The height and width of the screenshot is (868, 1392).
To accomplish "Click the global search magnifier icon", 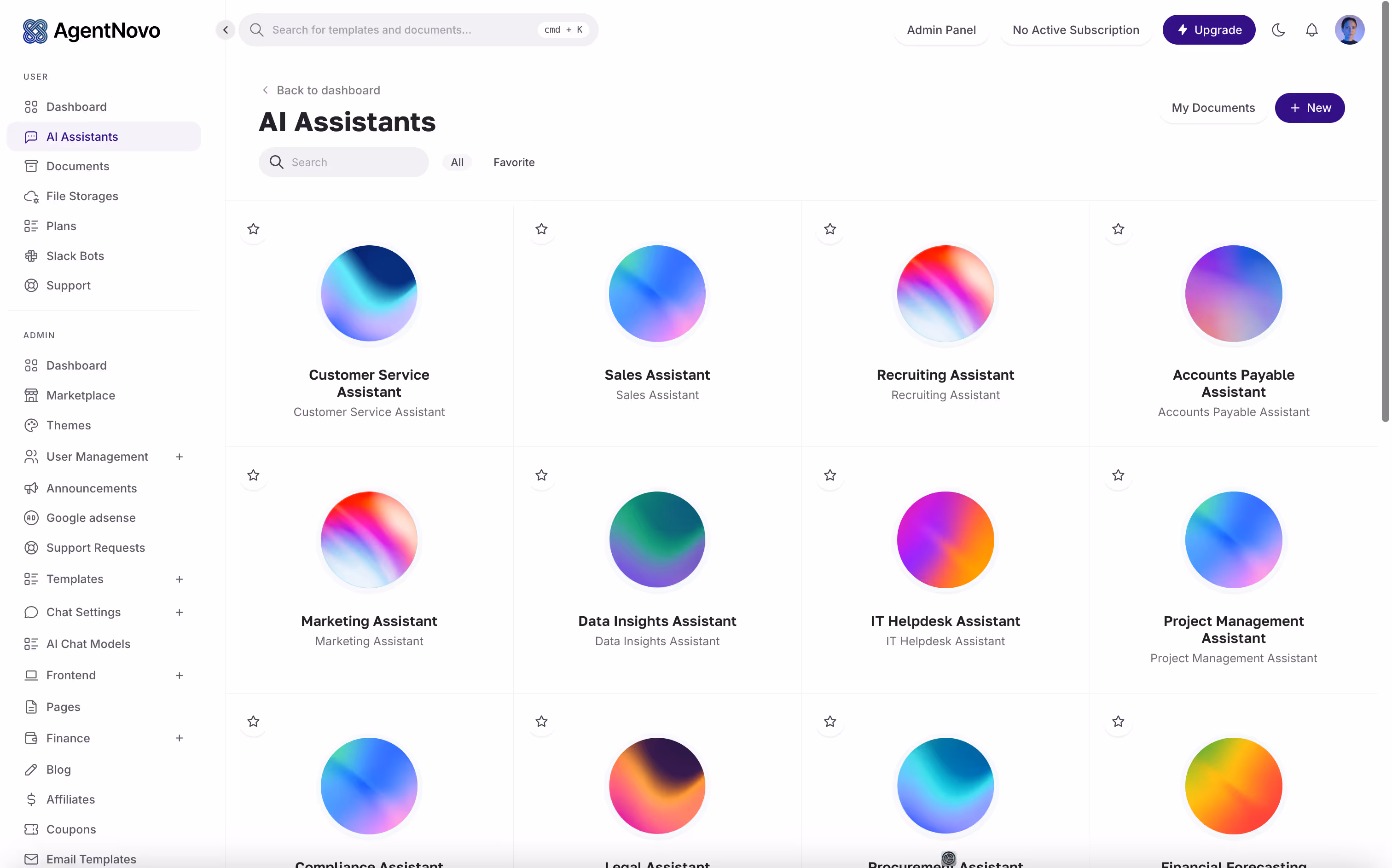I will click(256, 30).
